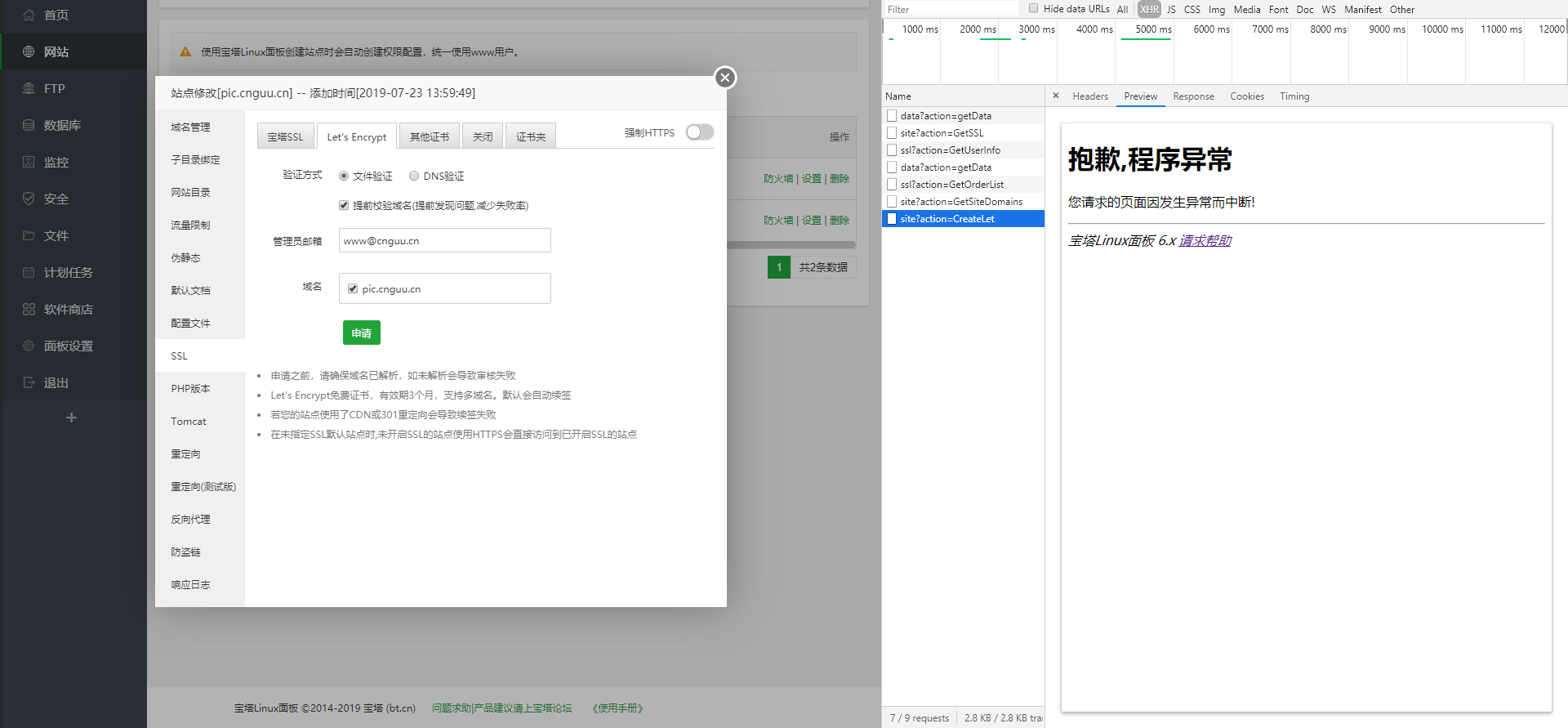Select the site?action=GetSiteDomains request

(963, 202)
